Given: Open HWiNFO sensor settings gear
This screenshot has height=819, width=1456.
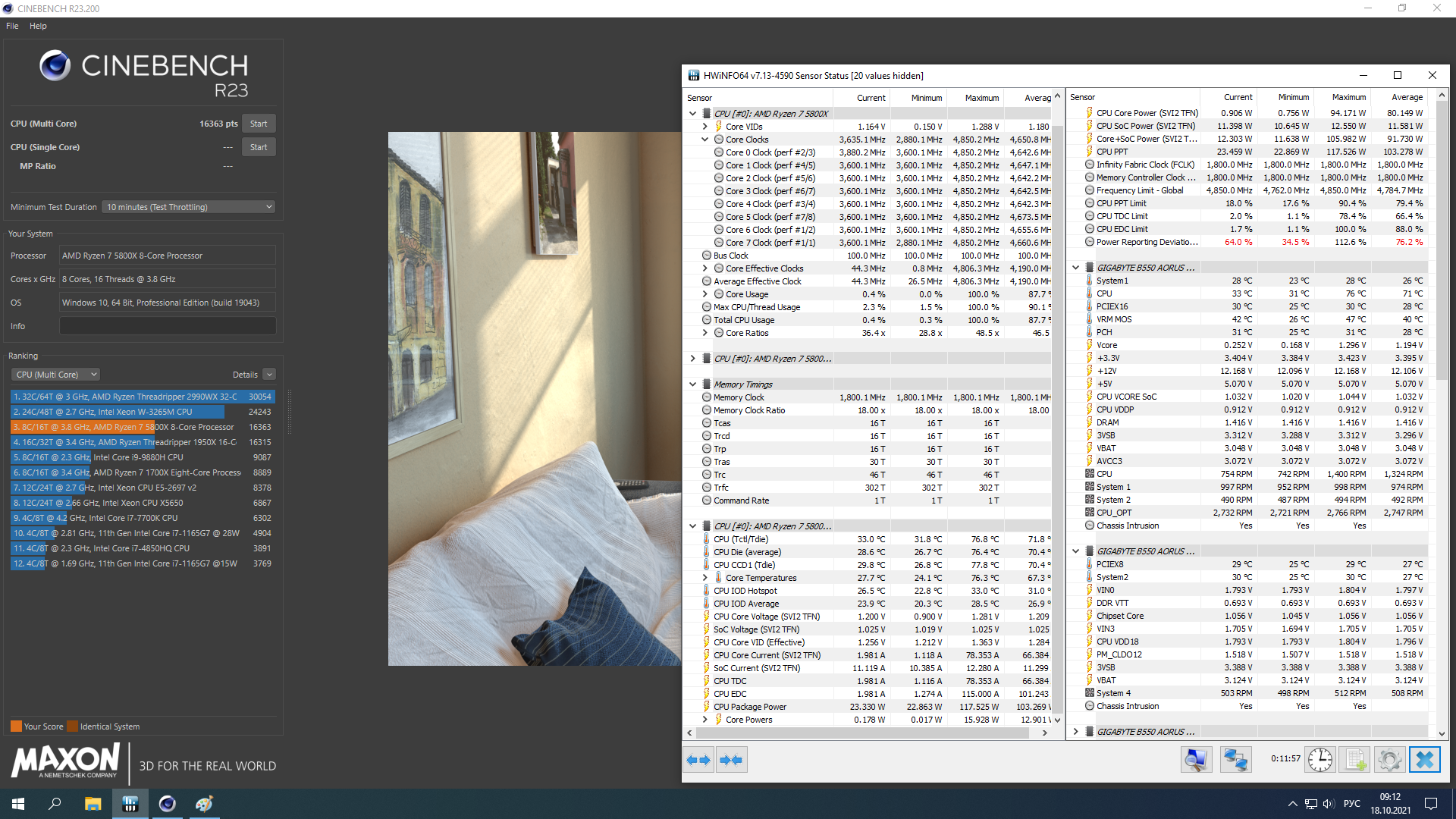Looking at the screenshot, I should pos(1389,760).
